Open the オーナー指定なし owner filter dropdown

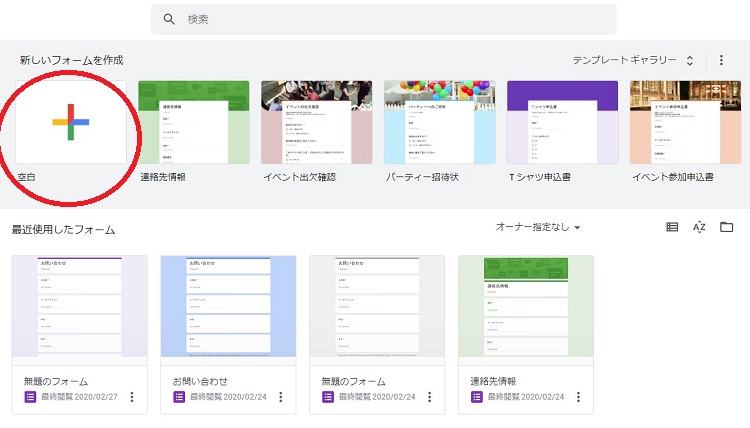coord(538,227)
